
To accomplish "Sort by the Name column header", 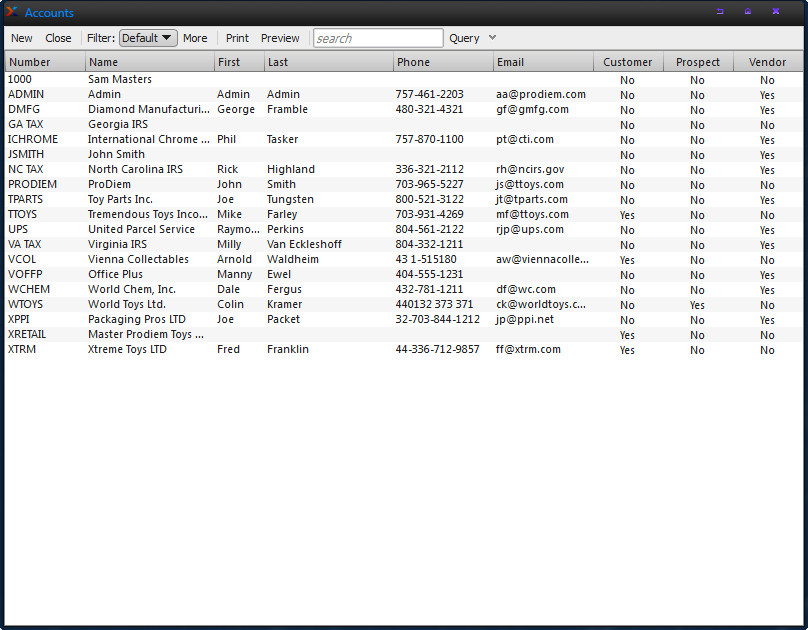I will 149,62.
